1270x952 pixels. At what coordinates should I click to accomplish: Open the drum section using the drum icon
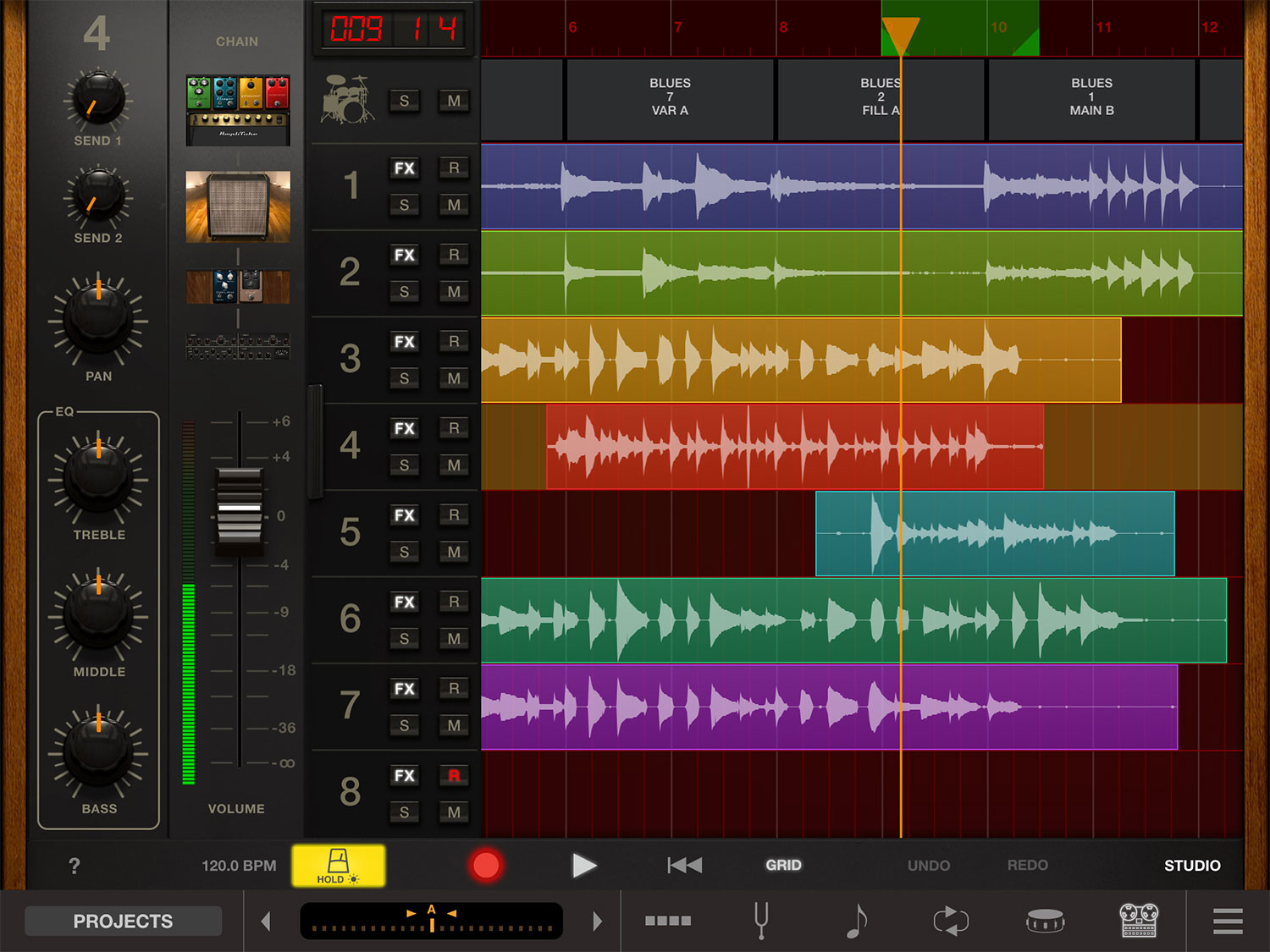click(1046, 921)
